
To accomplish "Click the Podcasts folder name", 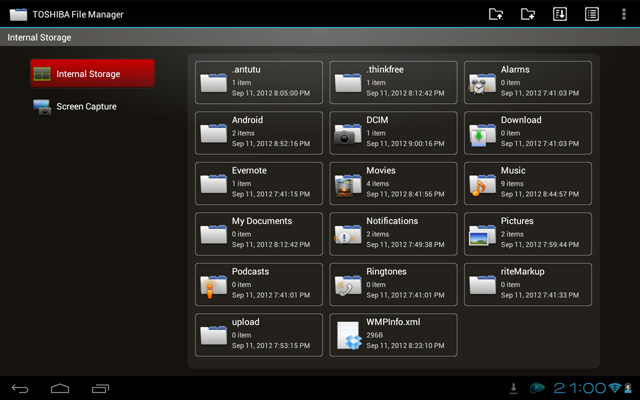I will coord(250,271).
